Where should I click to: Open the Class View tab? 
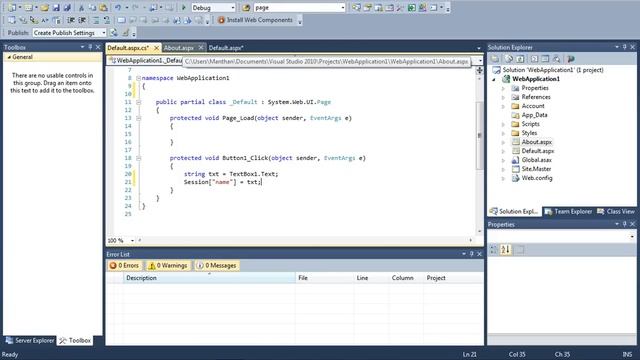616,211
